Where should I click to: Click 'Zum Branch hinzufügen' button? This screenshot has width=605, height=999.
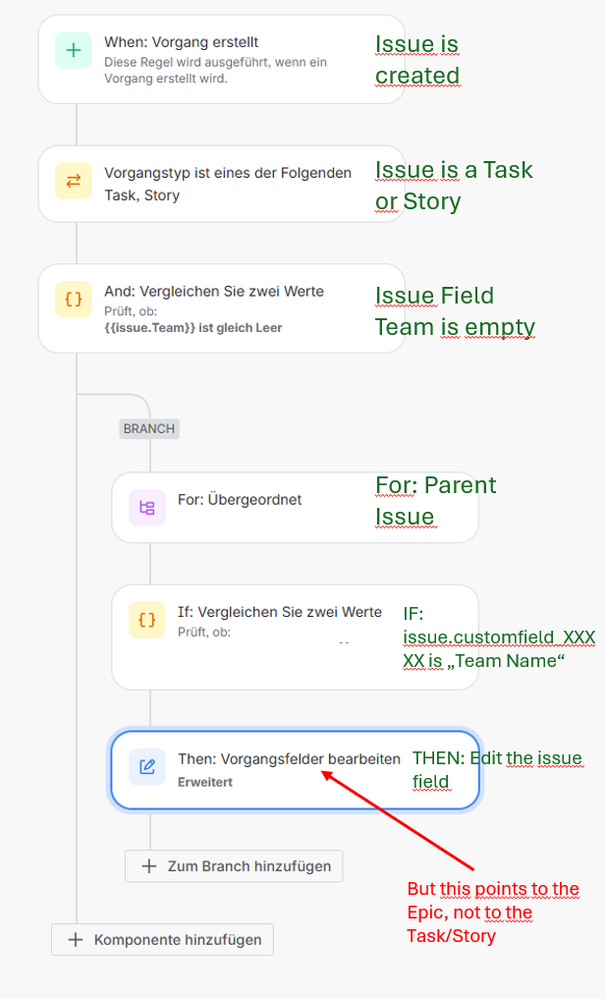(x=234, y=866)
